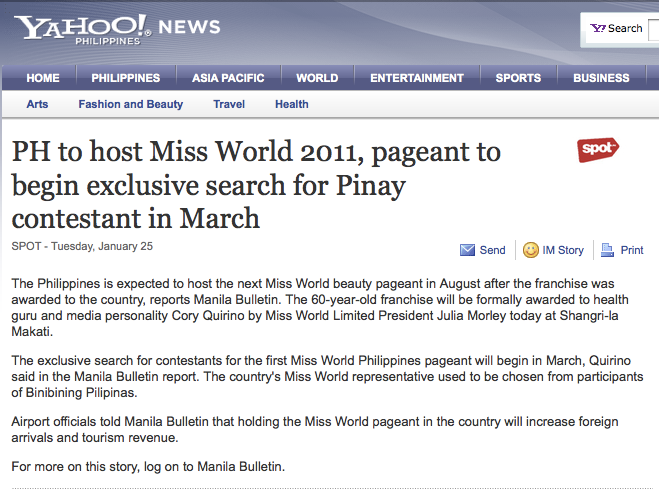The image size is (659, 491).
Task: Click the red Spot logo badge
Action: point(598,149)
